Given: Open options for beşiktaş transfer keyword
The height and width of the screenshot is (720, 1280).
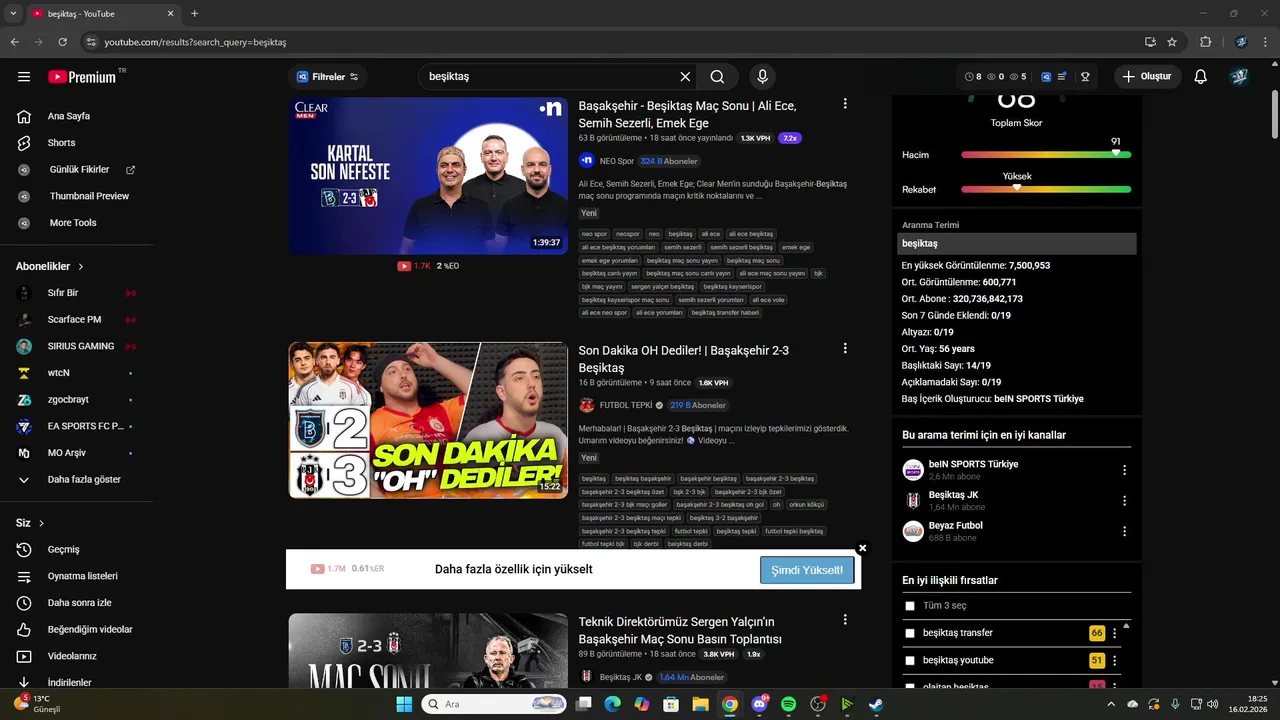Looking at the screenshot, I should 1115,633.
